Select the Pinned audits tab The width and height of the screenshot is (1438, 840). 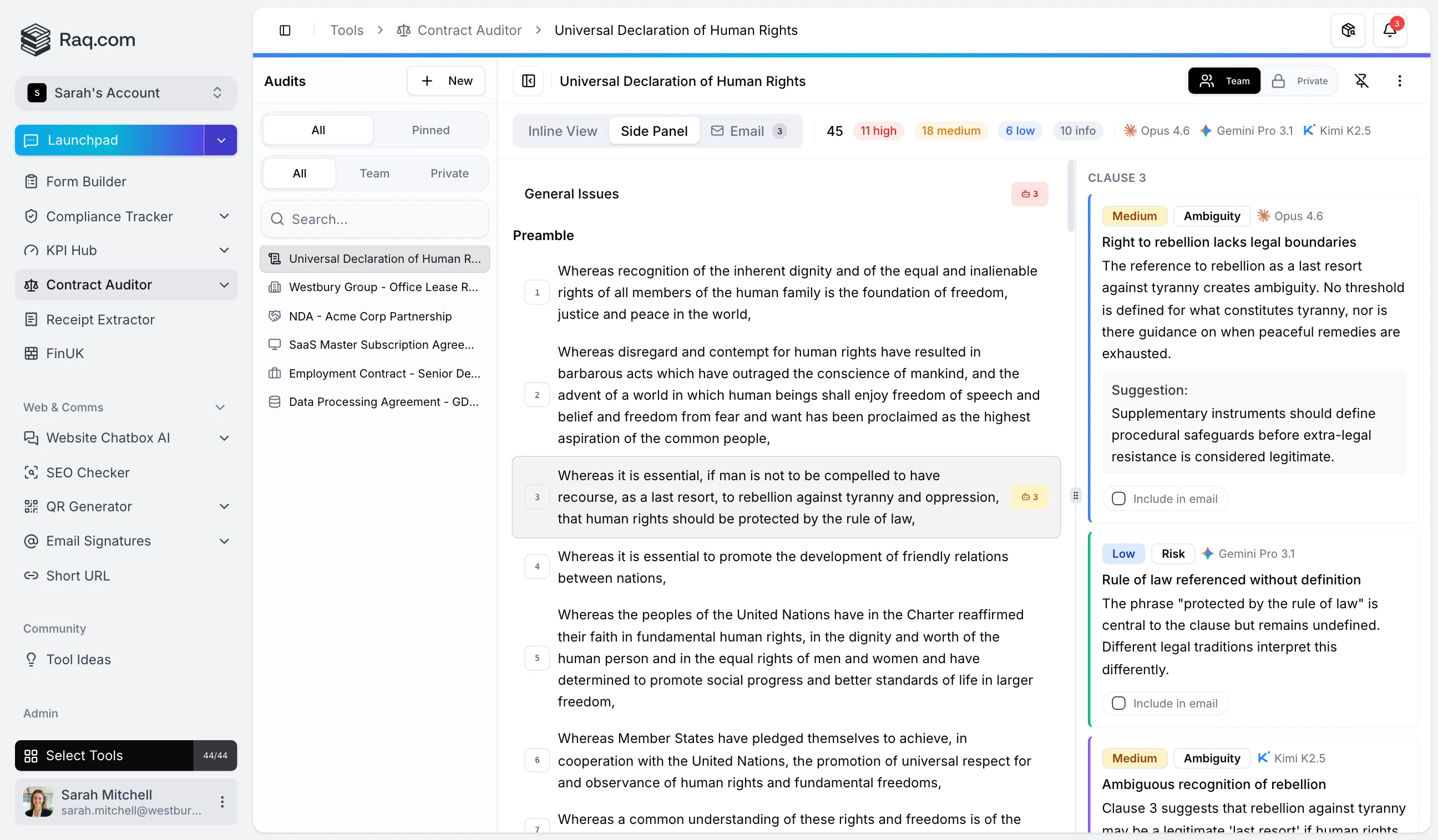431,130
